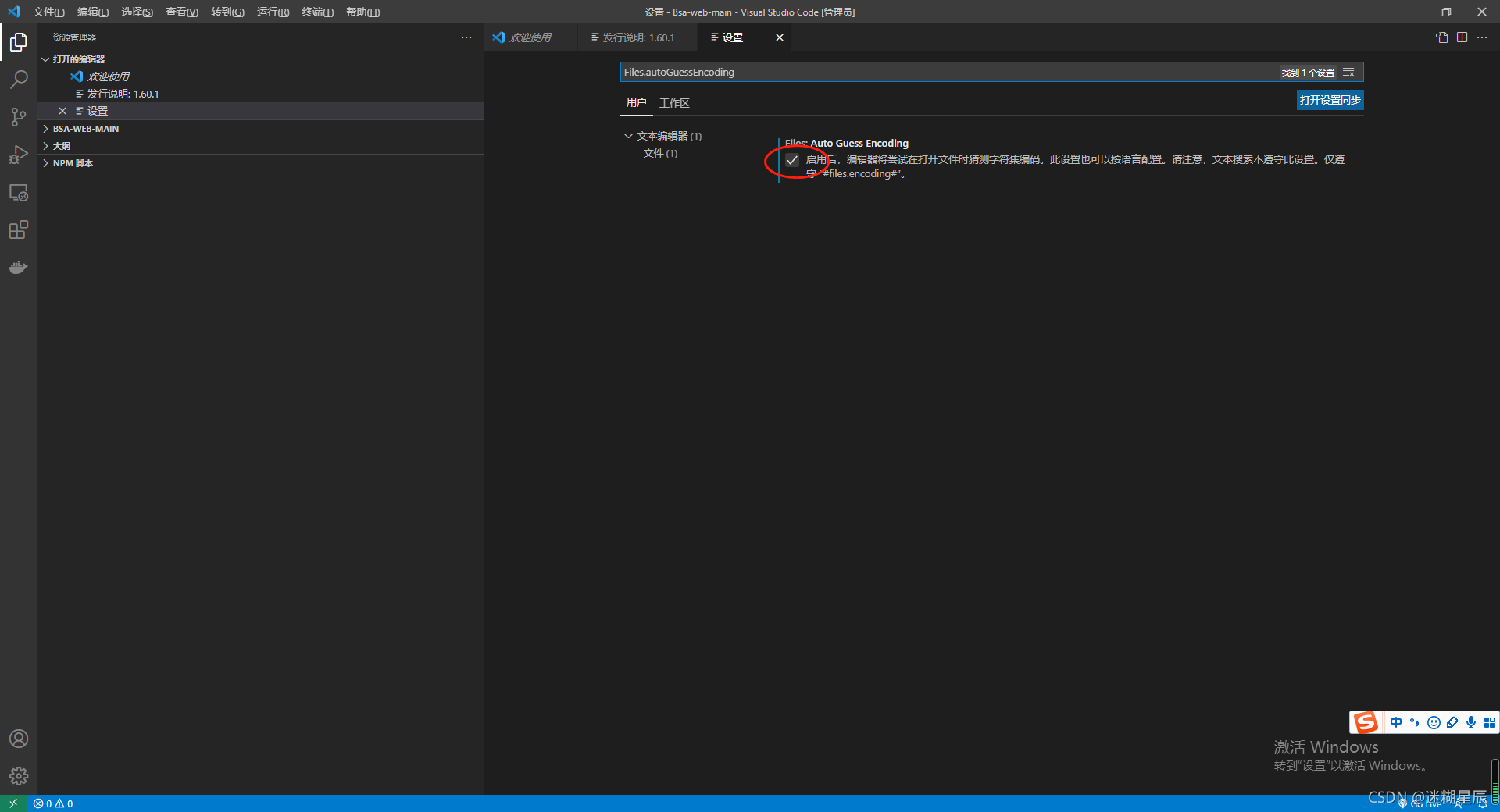Viewport: 1500px width, 812px height.
Task: Open the Run and Debug view
Action: click(19, 155)
